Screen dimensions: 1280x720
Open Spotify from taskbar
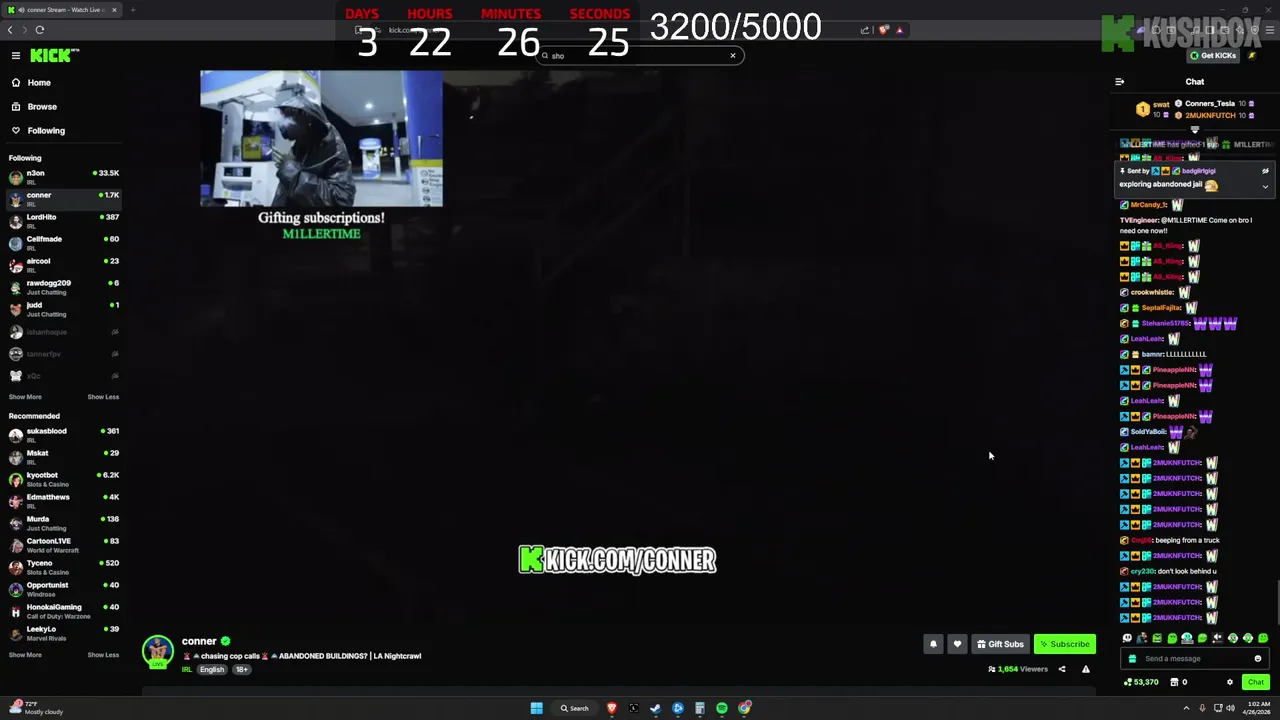click(722, 708)
